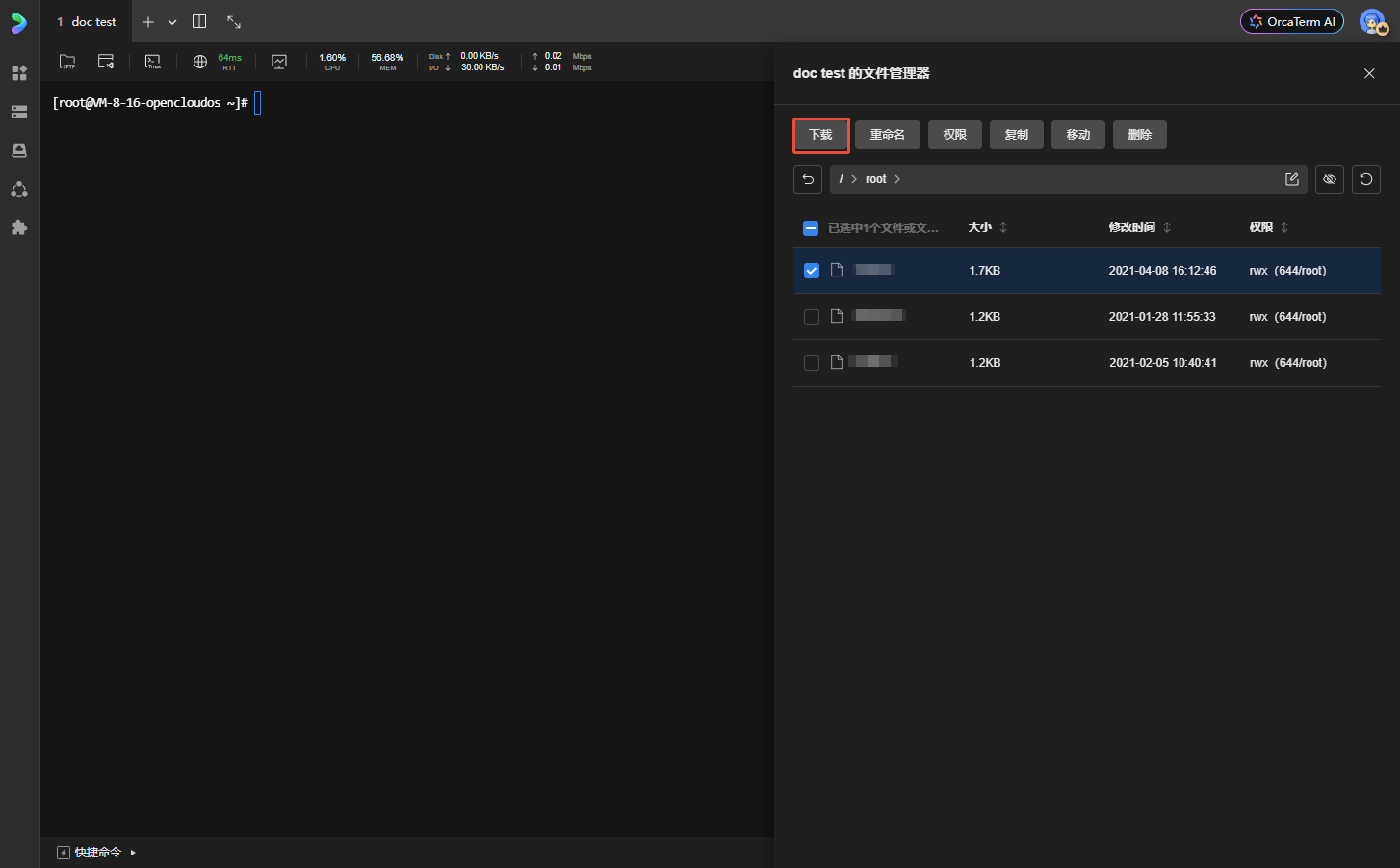Click the split-pane layout icon
Image resolution: width=1400 pixels, height=868 pixels.
[x=199, y=21]
